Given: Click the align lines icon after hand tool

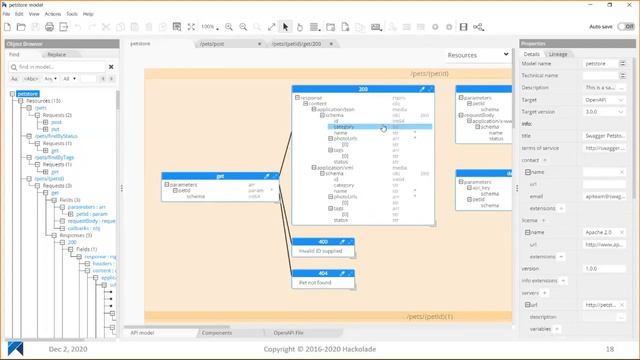Looking at the screenshot, I should pyautogui.click(x=314, y=27).
